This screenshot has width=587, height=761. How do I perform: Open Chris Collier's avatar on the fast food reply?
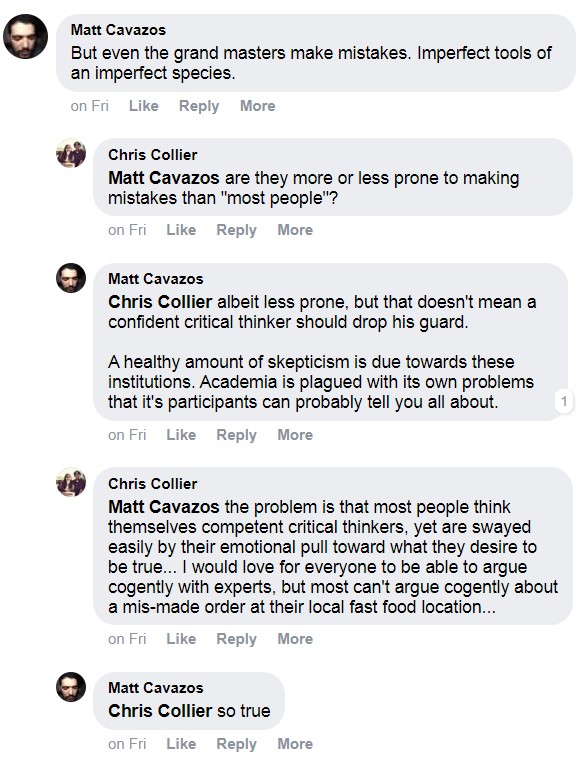click(71, 482)
